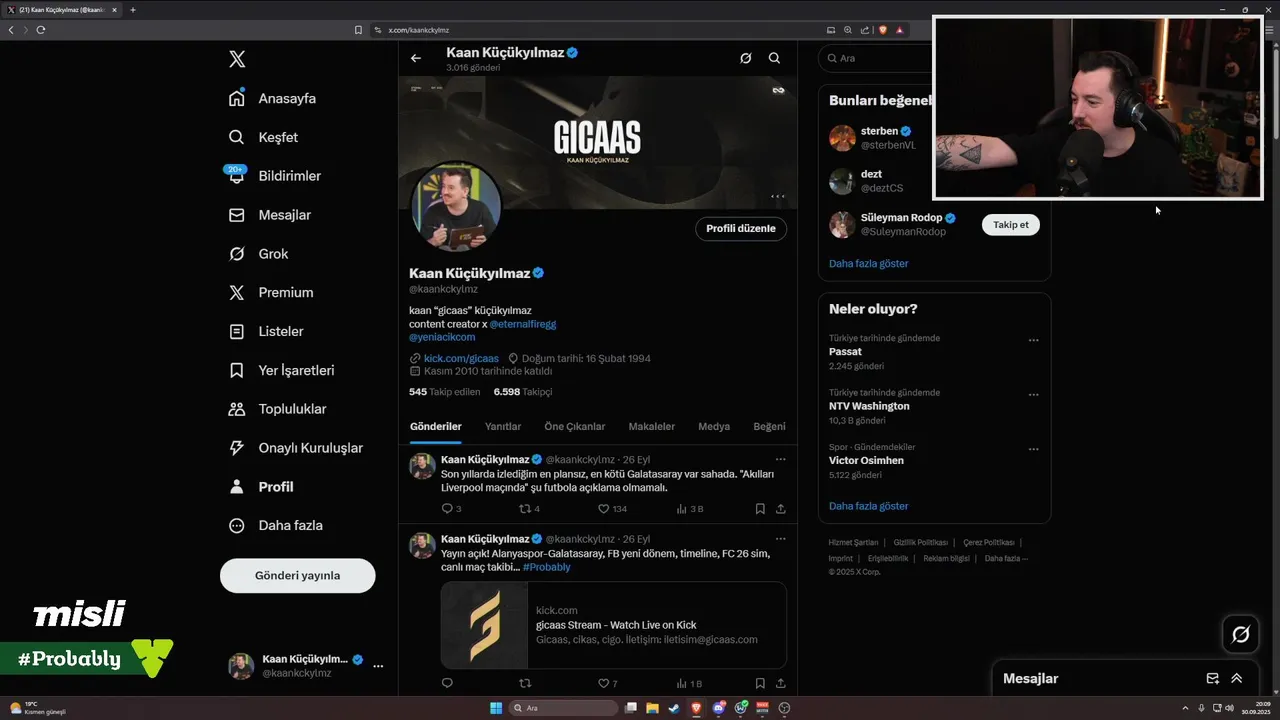View analytics showing 3 B views
This screenshot has width=1280, height=720.
coord(690,509)
